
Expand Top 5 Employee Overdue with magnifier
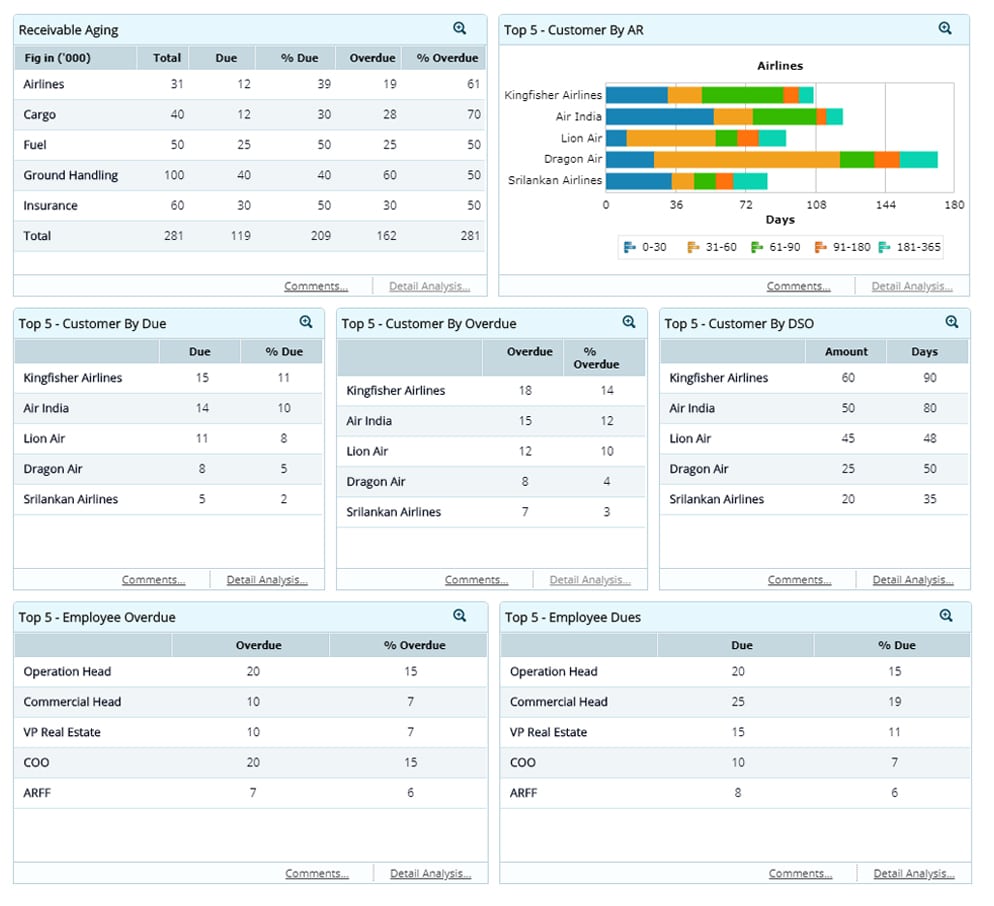(460, 616)
